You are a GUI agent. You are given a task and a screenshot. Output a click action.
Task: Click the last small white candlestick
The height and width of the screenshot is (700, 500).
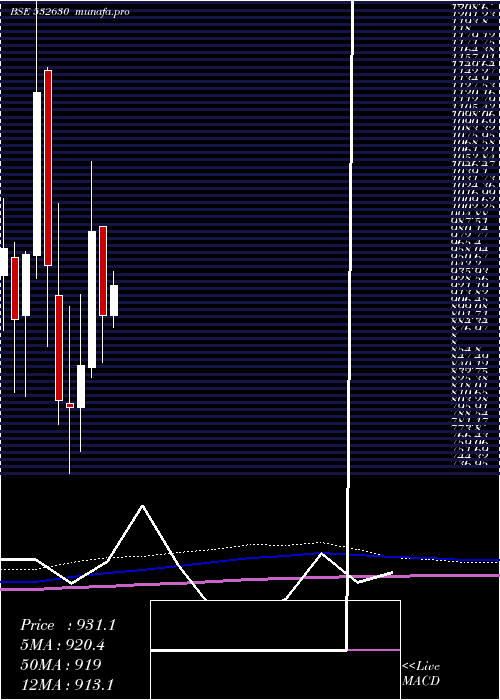pos(114,300)
